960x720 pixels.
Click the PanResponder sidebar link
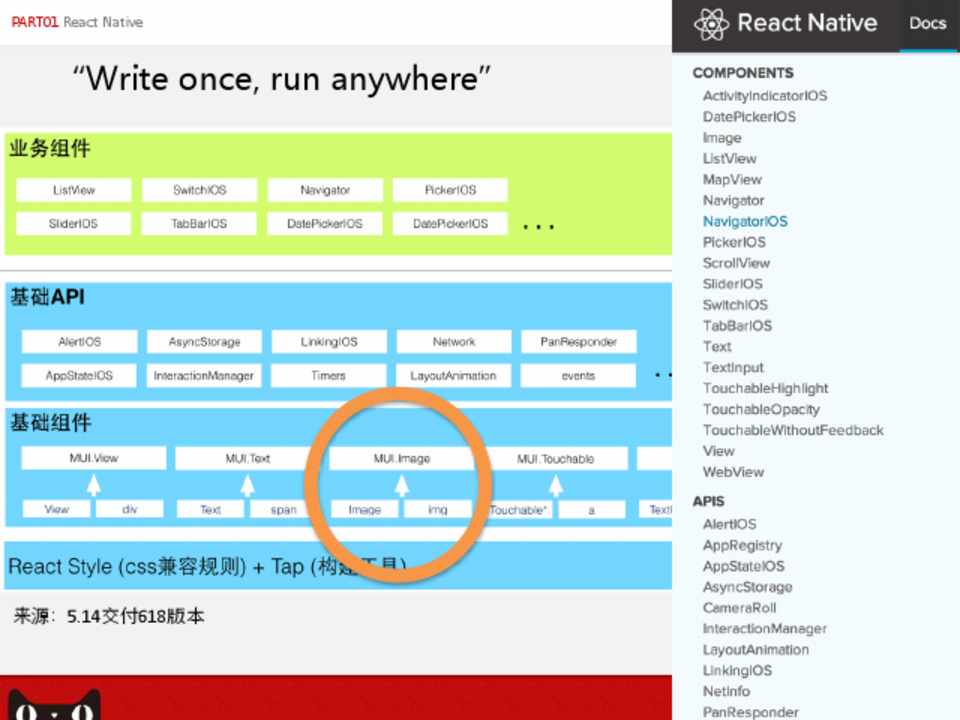pos(750,712)
